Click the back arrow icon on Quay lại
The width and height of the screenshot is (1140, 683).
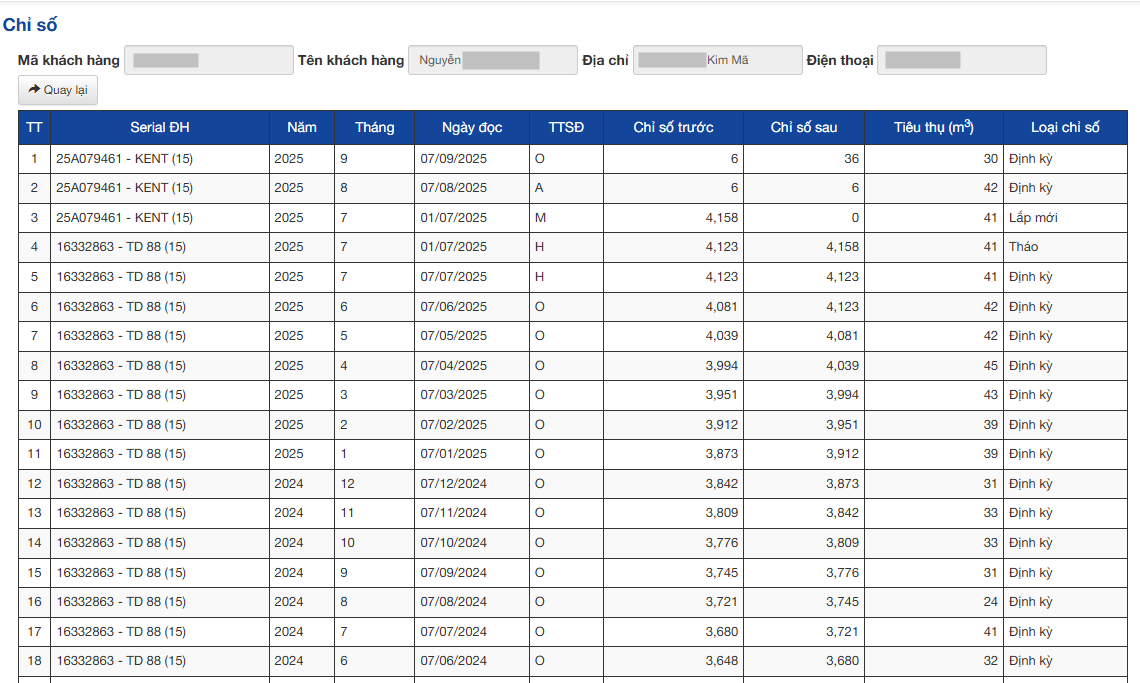coord(33,90)
